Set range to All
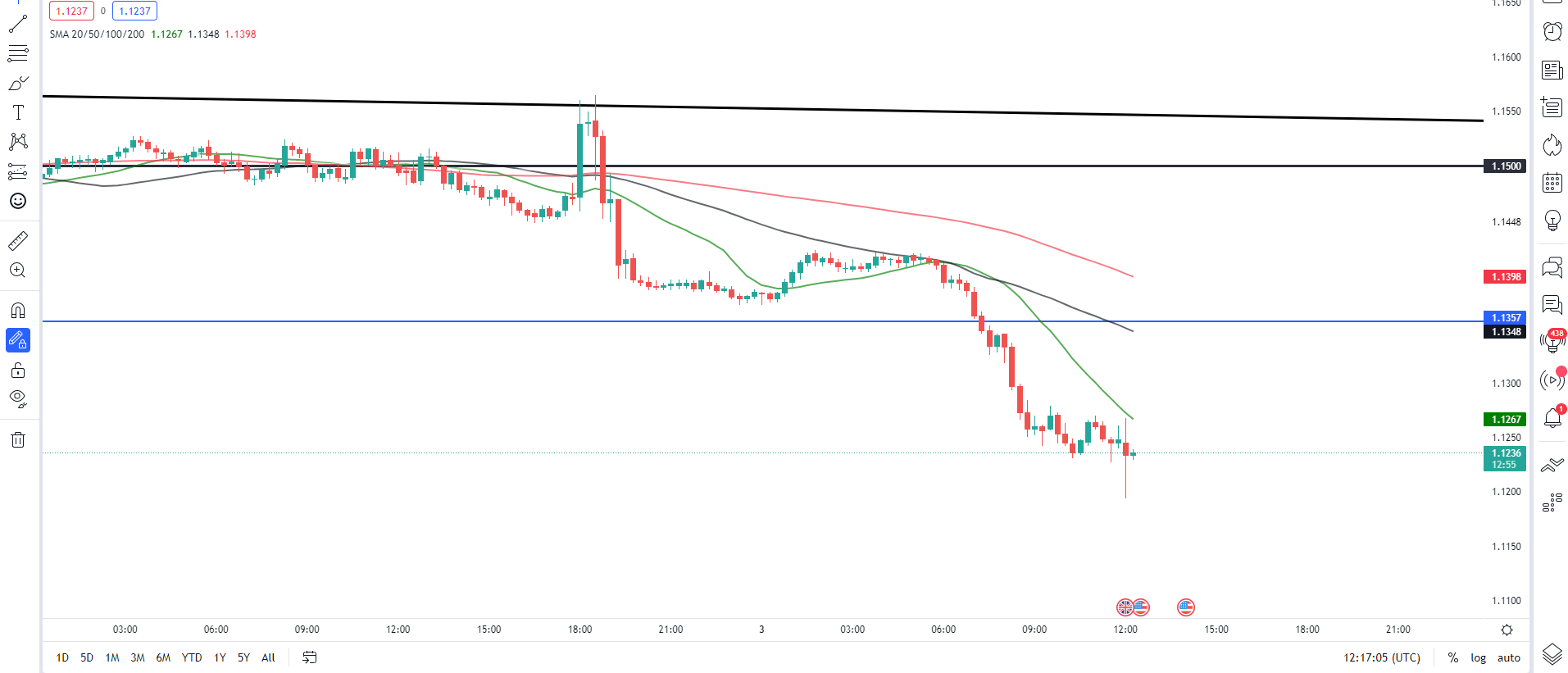Image resolution: width=1568 pixels, height=673 pixels. tap(268, 657)
